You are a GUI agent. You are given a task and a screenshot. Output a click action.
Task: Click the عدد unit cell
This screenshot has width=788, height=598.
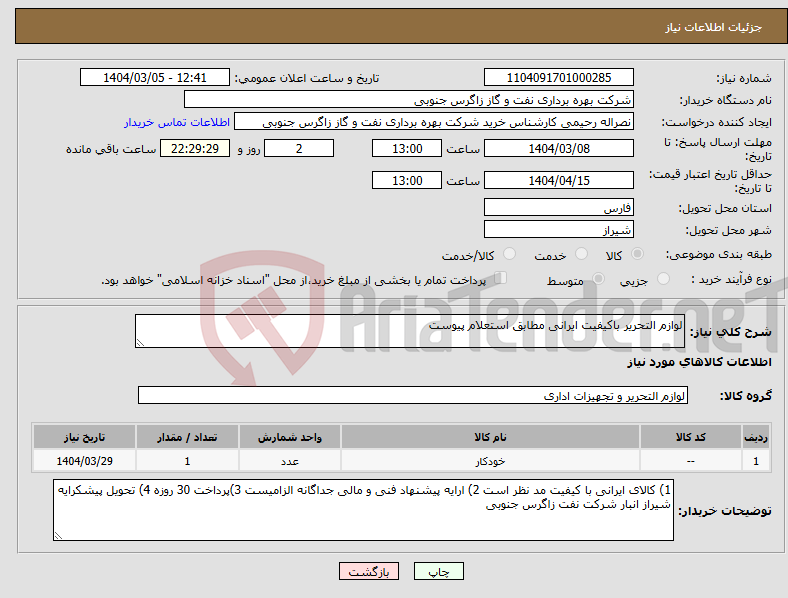point(290,461)
